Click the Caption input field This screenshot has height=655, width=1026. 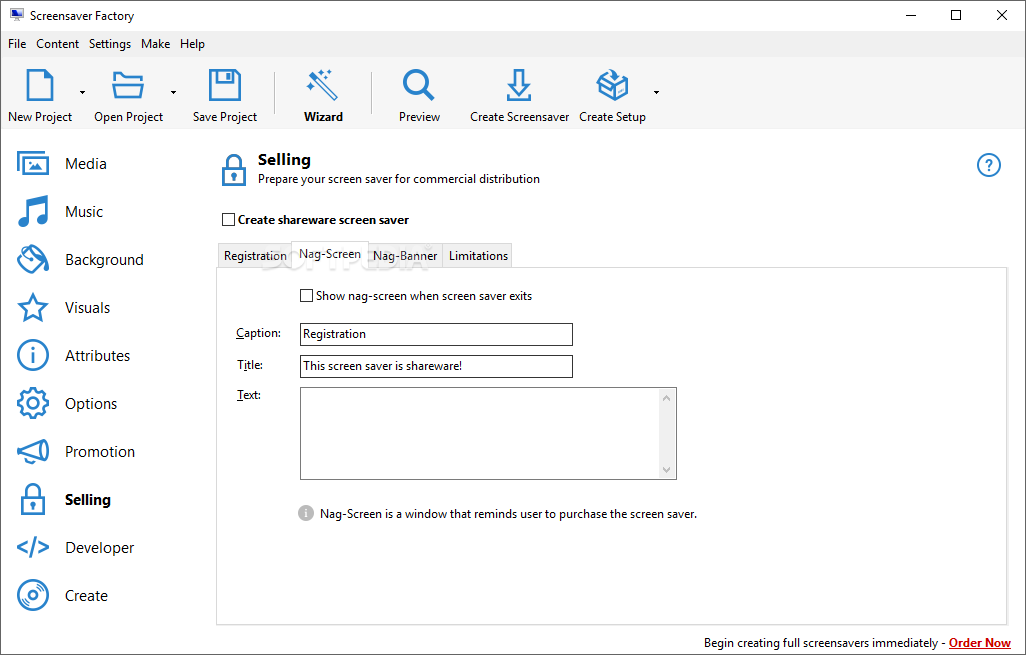click(x=436, y=334)
